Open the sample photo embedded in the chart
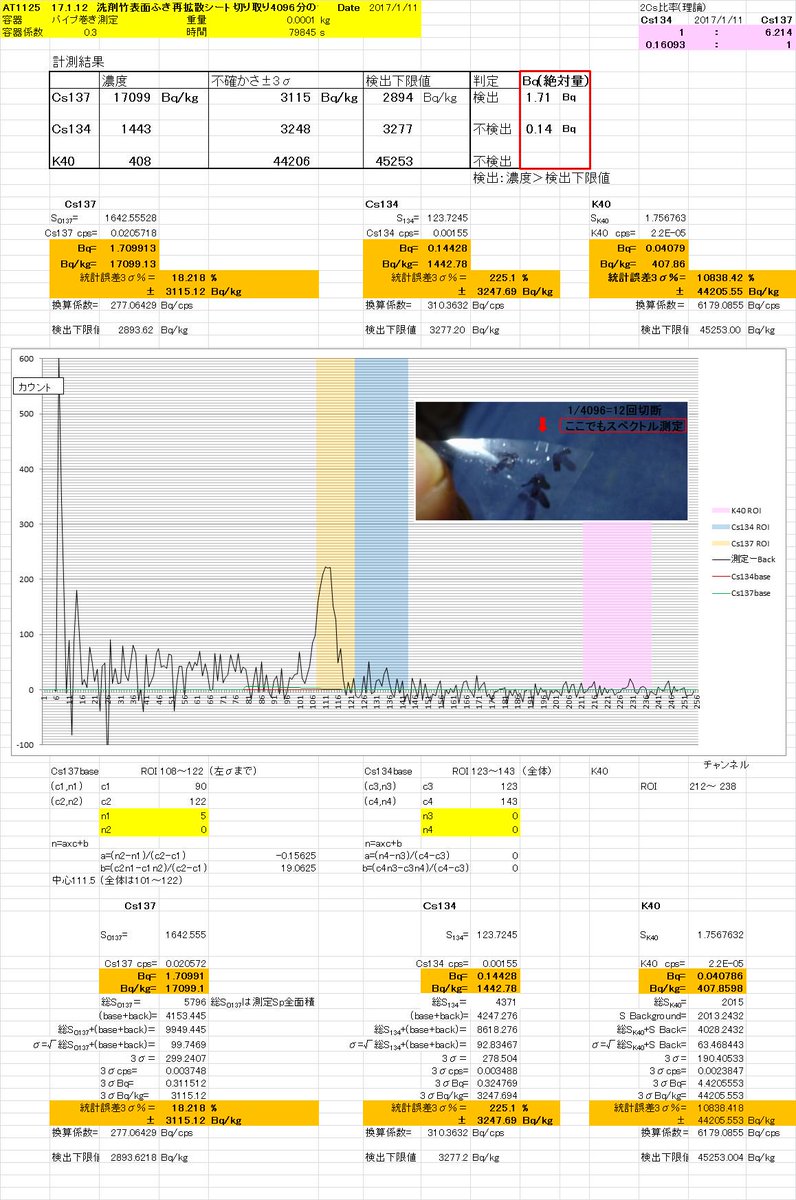Screen dimensions: 796x1200 (551, 460)
